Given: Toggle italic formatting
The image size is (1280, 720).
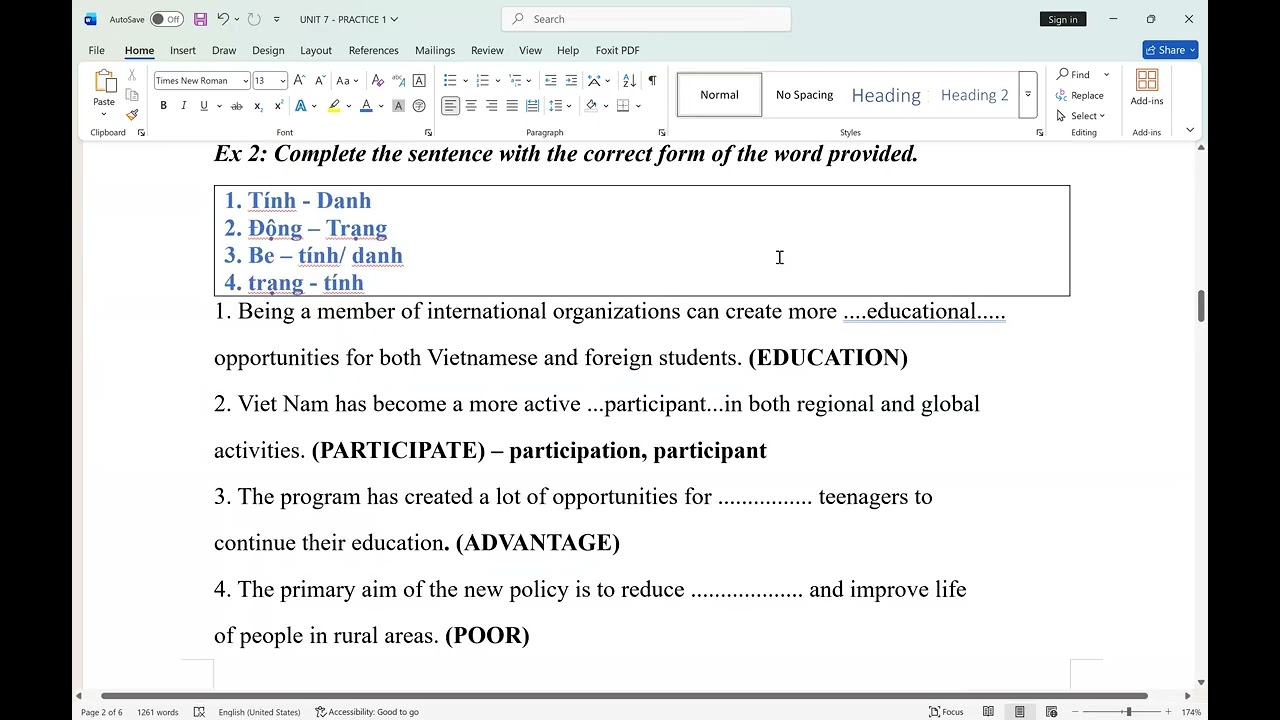Looking at the screenshot, I should tap(184, 106).
